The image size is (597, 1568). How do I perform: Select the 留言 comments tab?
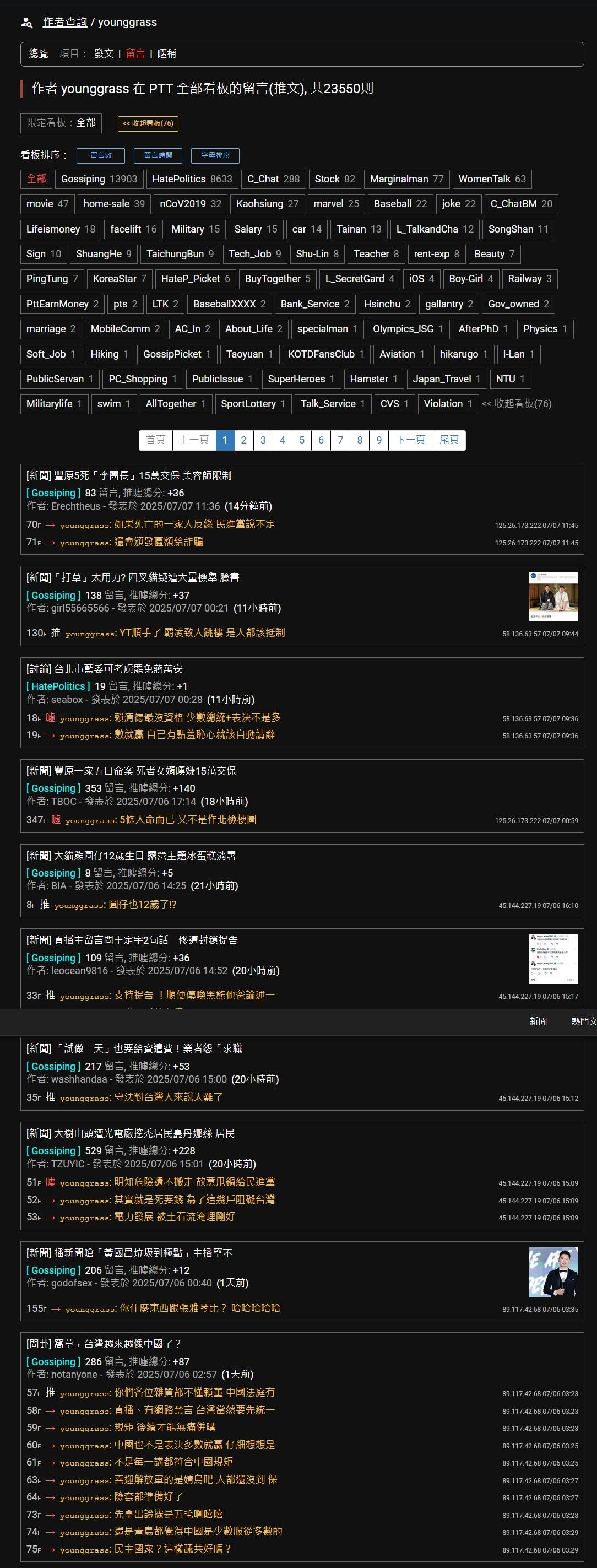pyautogui.click(x=135, y=53)
